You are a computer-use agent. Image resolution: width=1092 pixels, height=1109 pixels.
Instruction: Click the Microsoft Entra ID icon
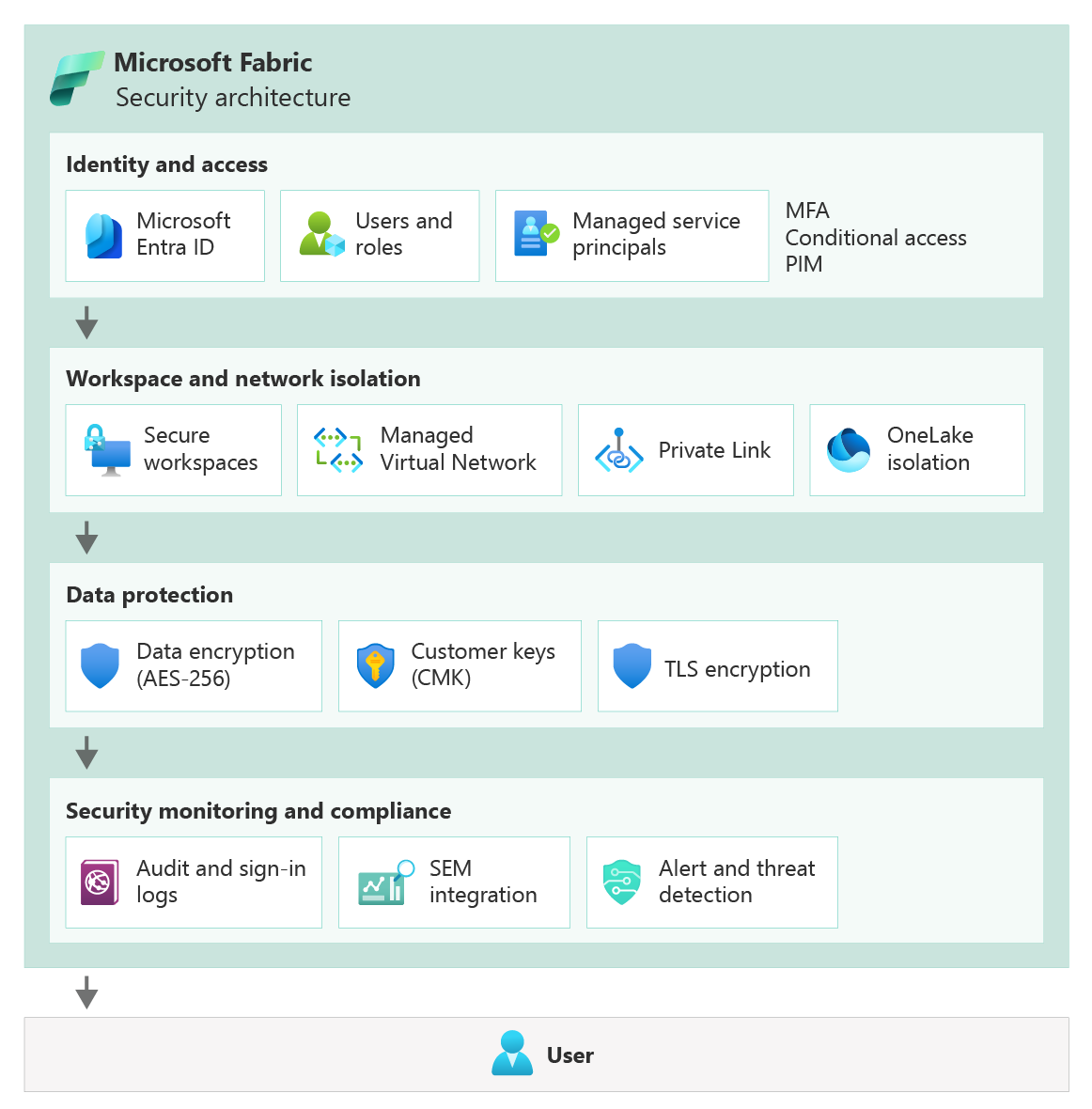click(104, 236)
